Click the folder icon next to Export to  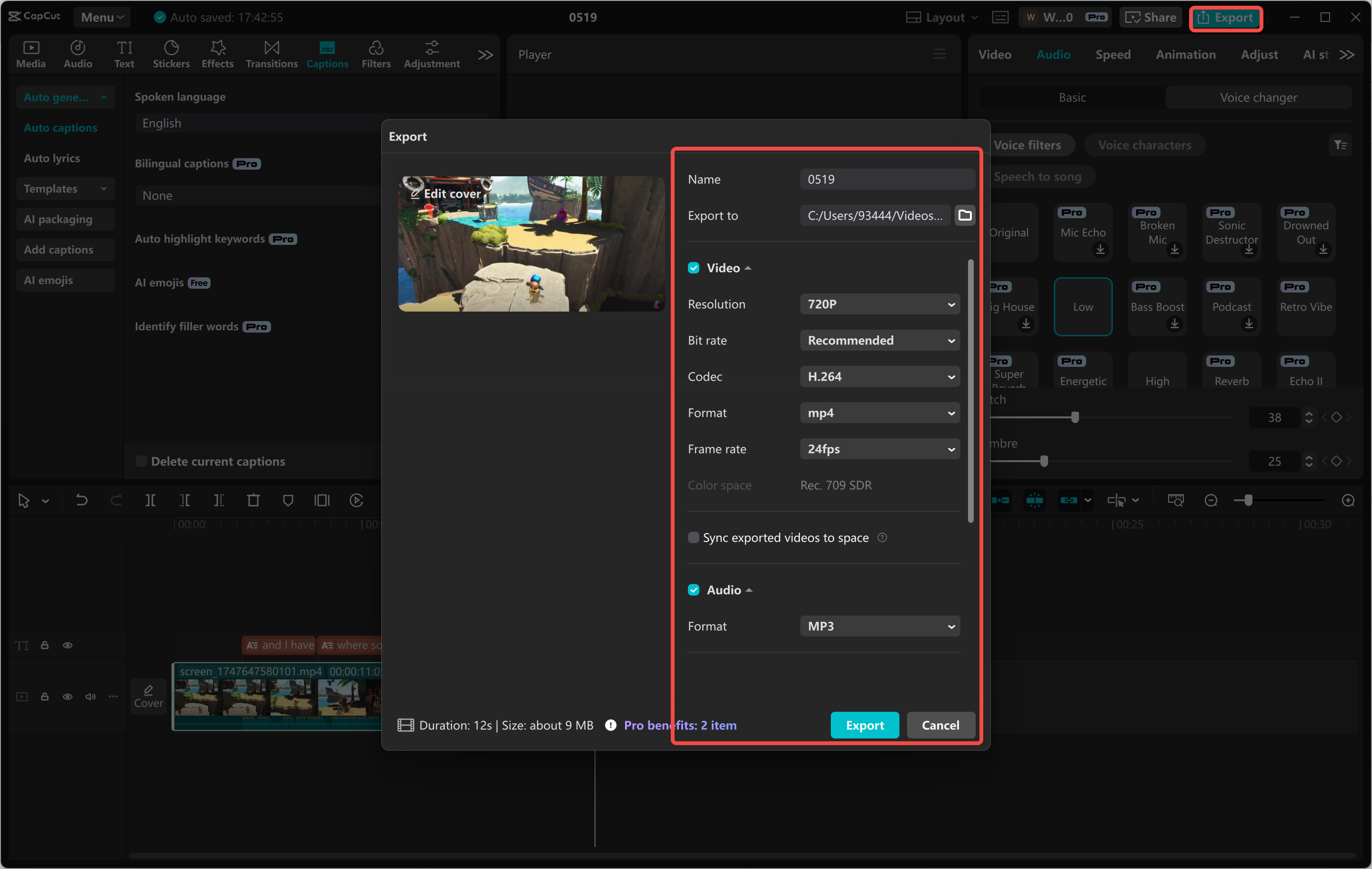[x=965, y=215]
